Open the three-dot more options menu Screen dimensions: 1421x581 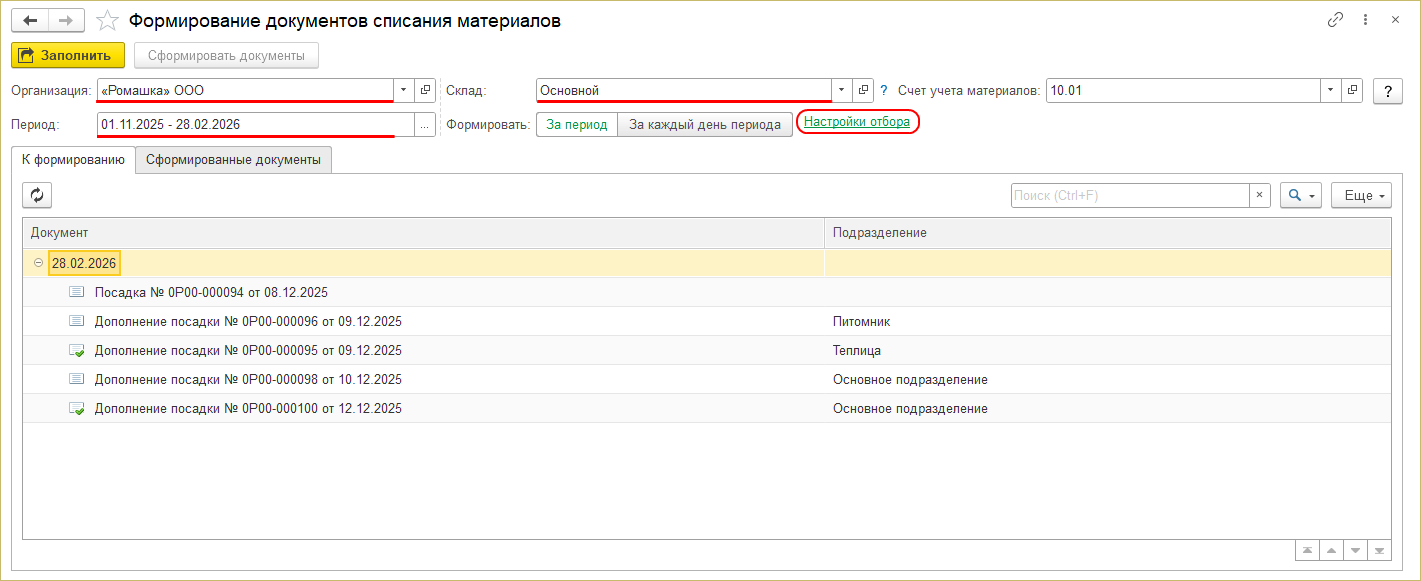pos(1364,20)
